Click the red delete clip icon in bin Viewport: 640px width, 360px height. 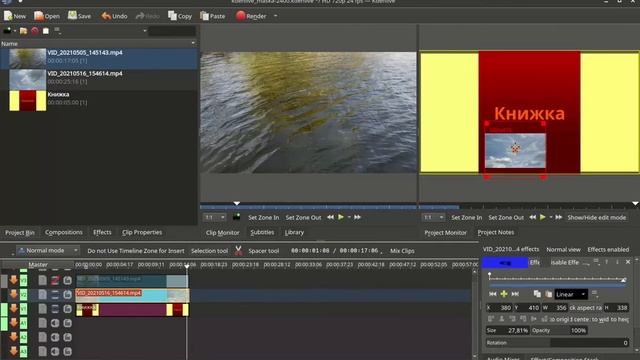35,31
